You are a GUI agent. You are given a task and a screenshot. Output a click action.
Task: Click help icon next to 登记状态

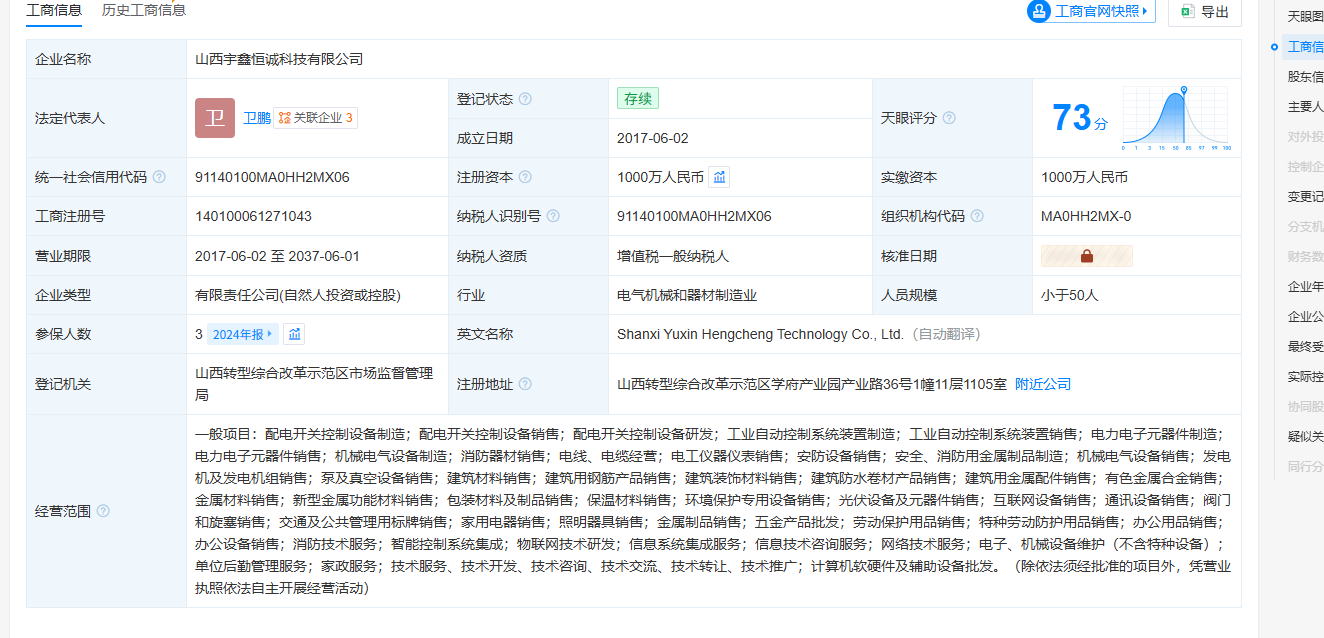tap(525, 99)
